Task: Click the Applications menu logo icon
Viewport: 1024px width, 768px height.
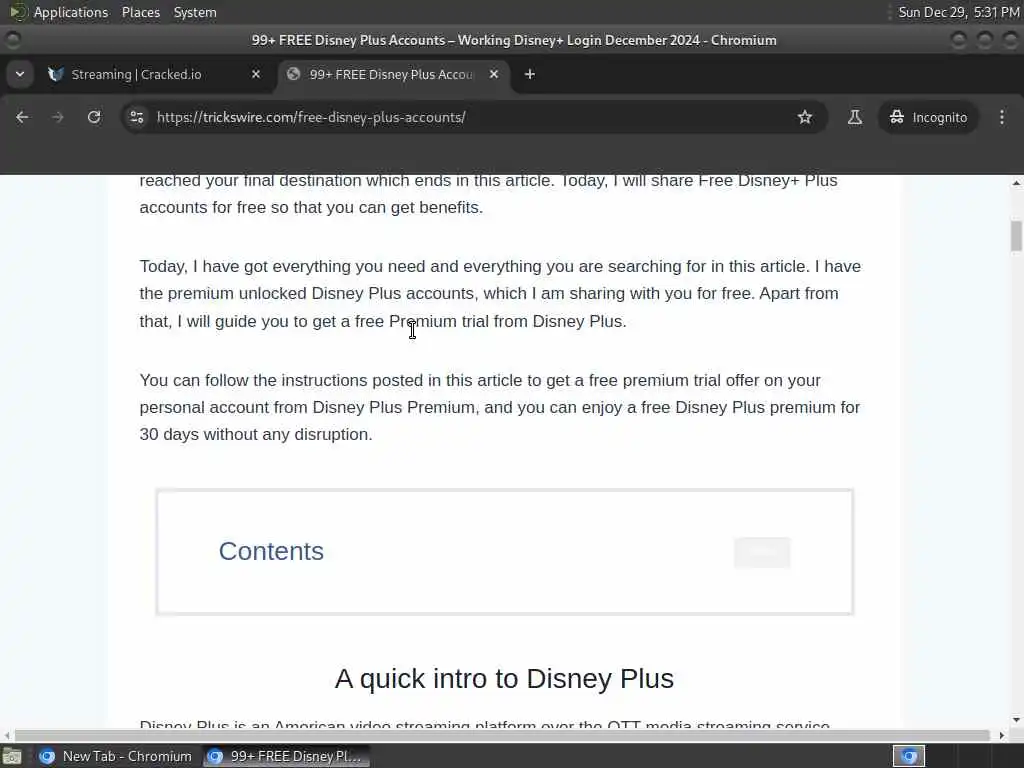Action: 17,12
